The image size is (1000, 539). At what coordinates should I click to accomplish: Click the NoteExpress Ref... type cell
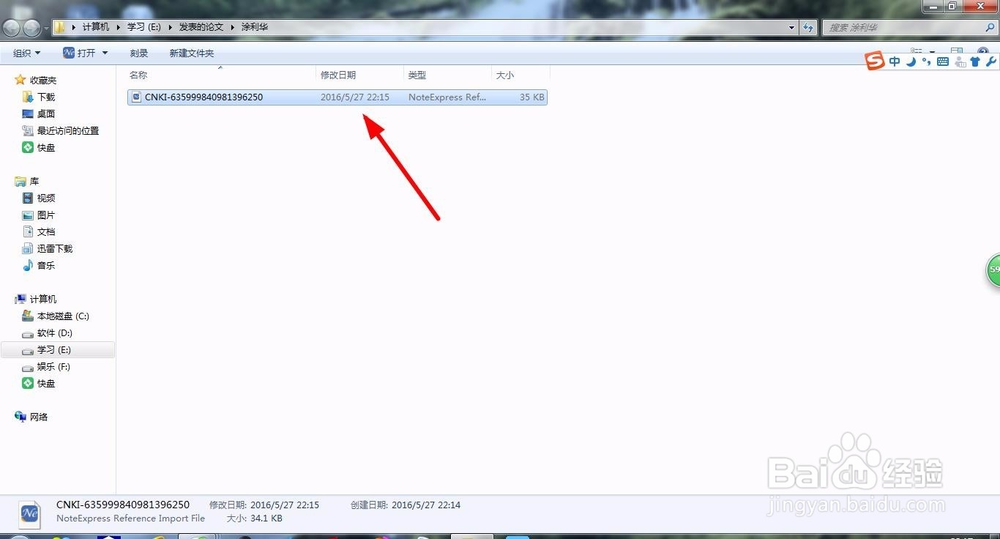point(447,97)
